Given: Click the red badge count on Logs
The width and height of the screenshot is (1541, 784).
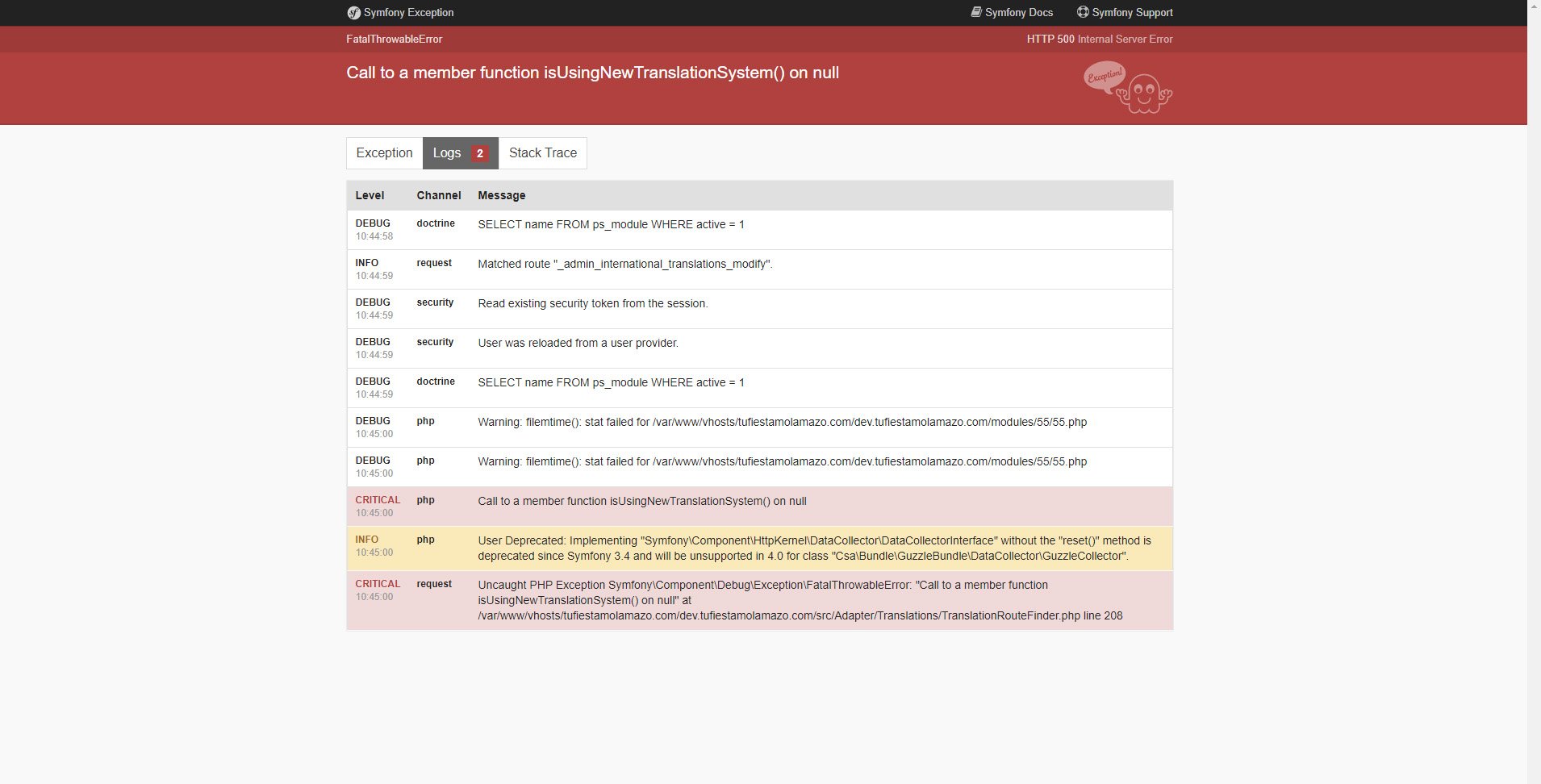Looking at the screenshot, I should point(480,153).
